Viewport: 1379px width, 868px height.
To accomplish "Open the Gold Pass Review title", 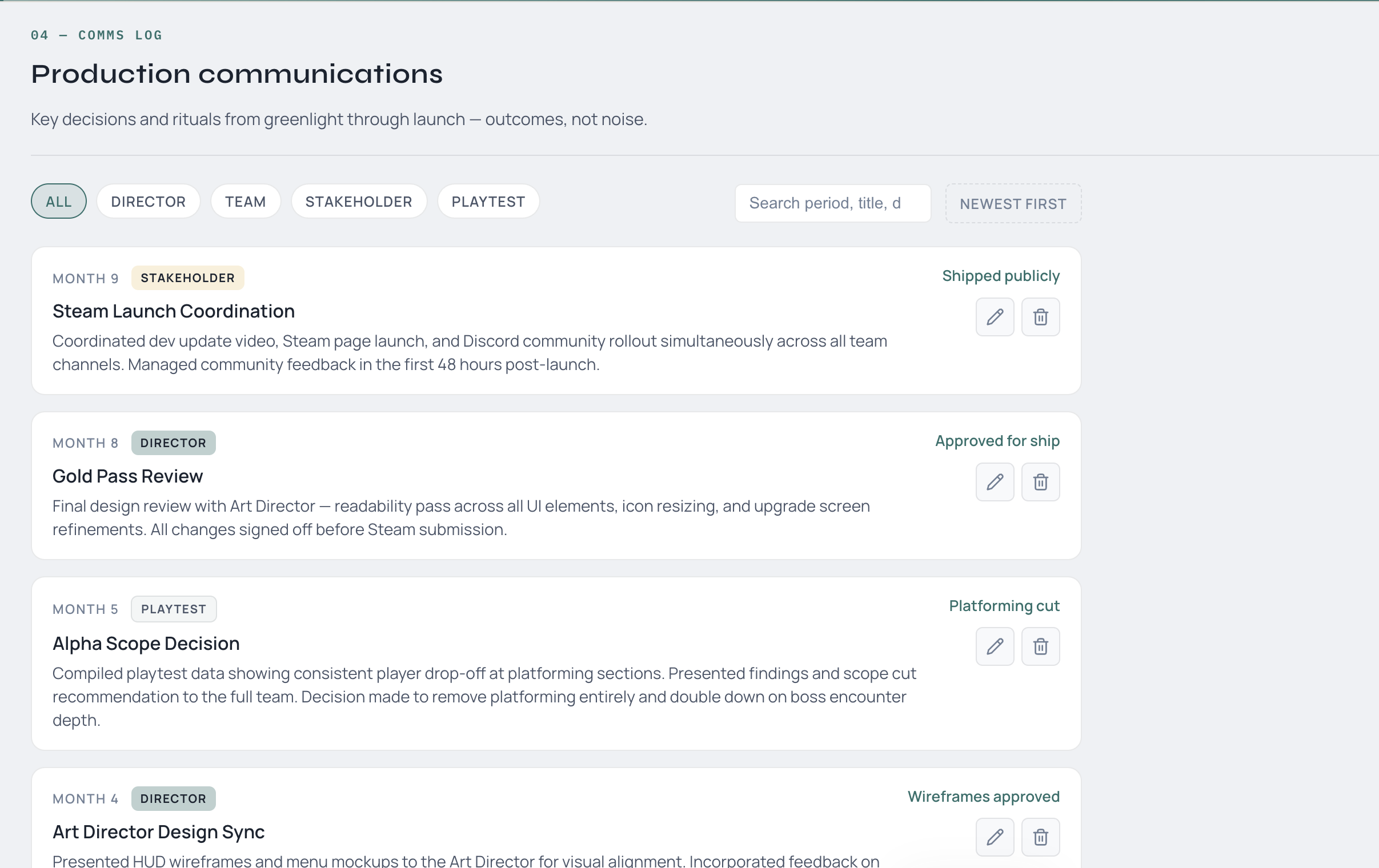I will [x=128, y=476].
